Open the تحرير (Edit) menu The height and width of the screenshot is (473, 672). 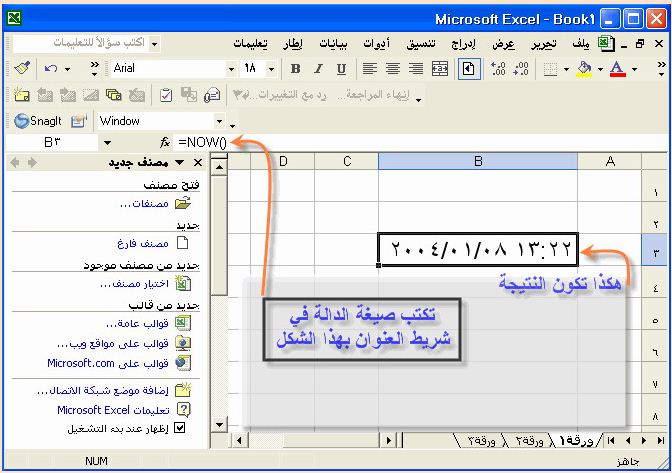tap(544, 44)
